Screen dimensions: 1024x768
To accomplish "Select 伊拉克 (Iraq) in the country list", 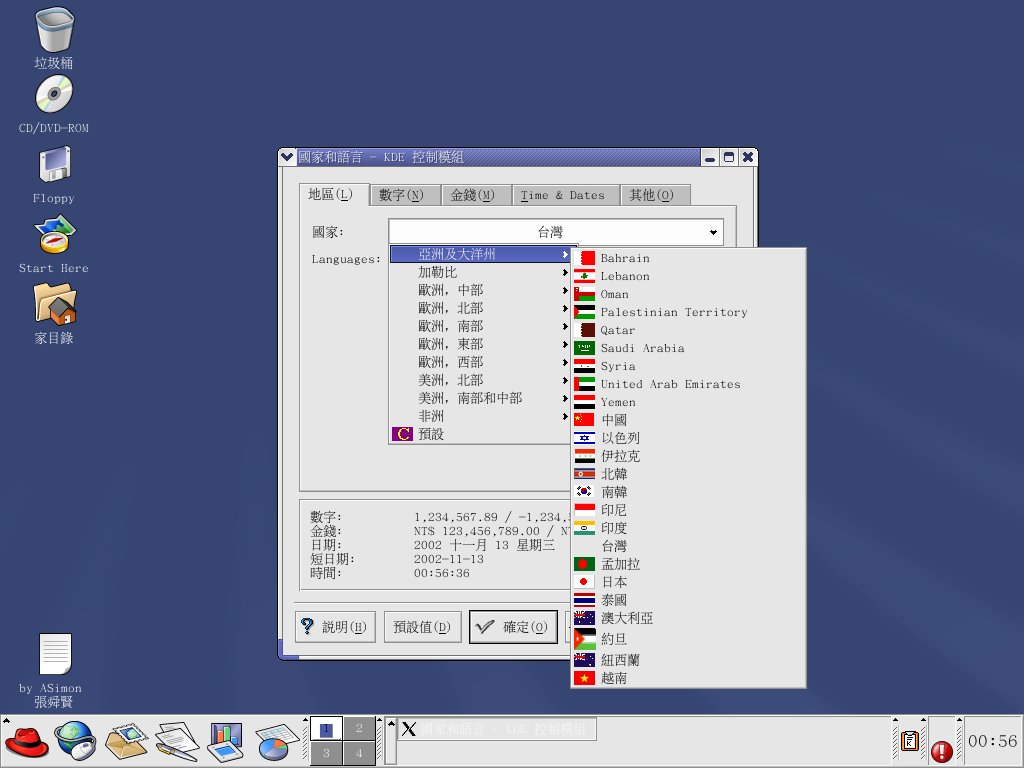I will [688, 456].
